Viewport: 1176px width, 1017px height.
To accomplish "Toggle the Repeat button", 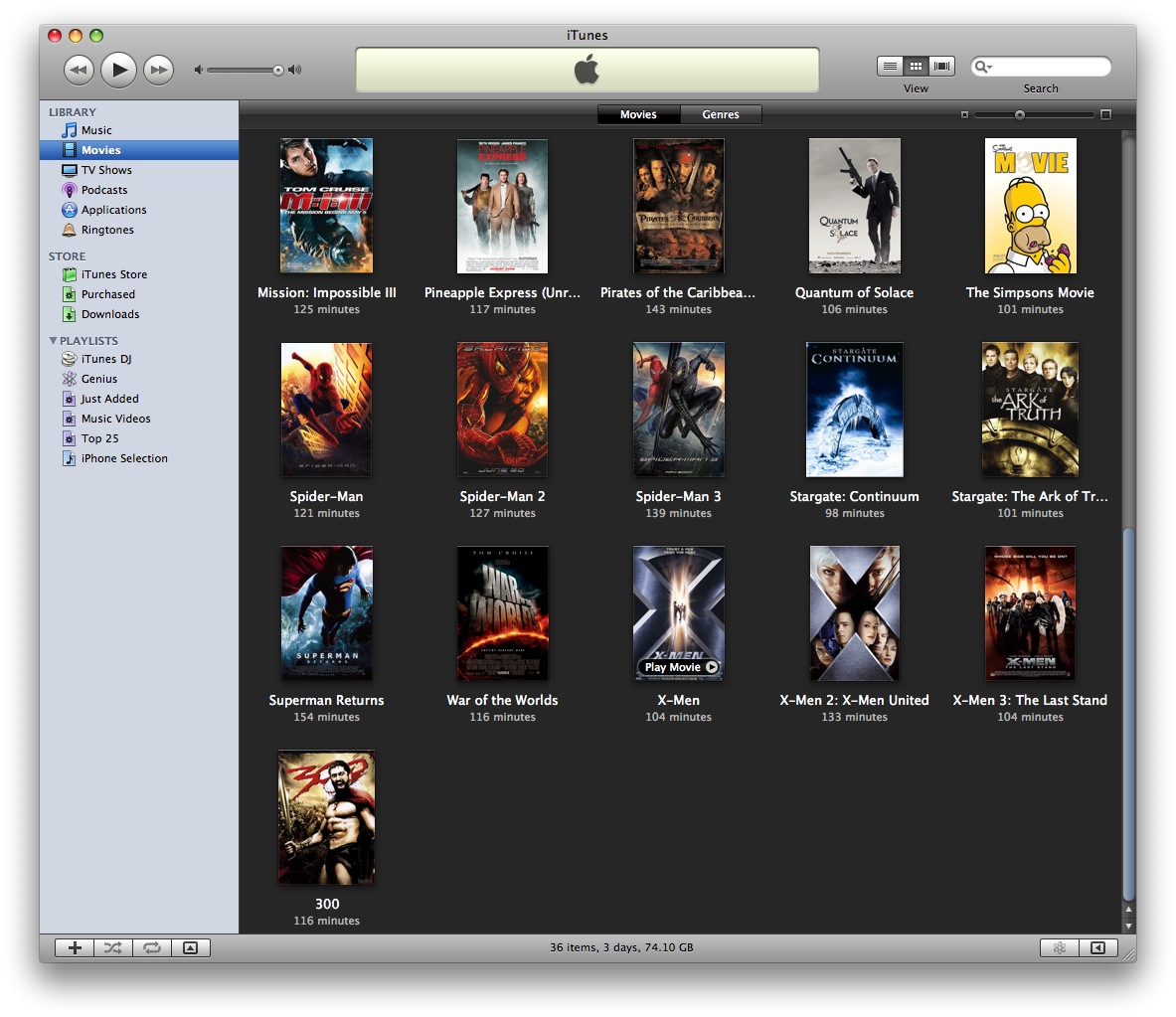I will coord(152,948).
